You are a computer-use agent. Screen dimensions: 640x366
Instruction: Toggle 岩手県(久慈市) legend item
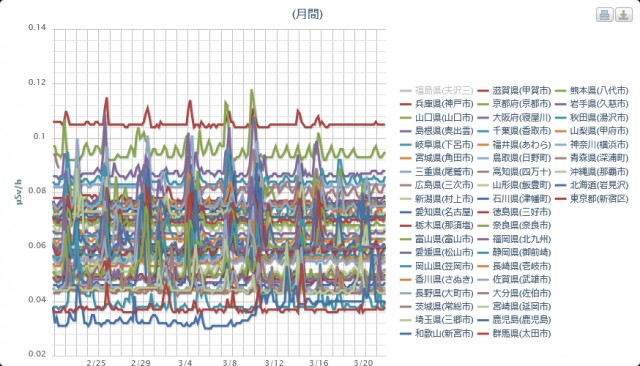(592, 104)
